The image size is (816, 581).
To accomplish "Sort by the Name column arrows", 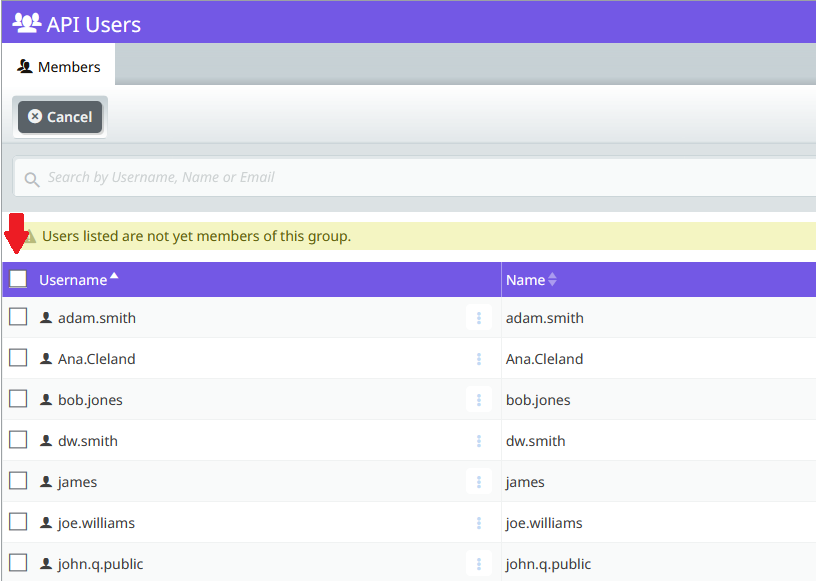I will (x=552, y=280).
